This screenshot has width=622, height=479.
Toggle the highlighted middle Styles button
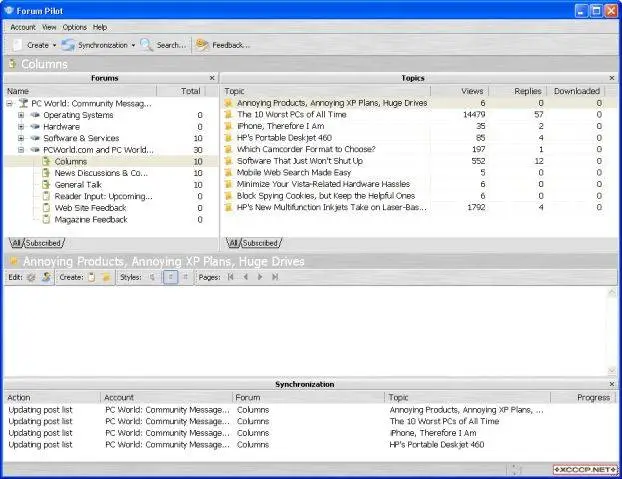click(171, 277)
